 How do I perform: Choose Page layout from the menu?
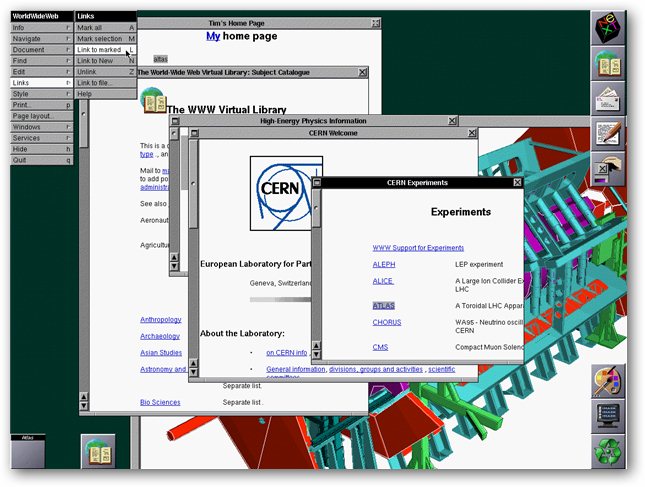pyautogui.click(x=42, y=116)
